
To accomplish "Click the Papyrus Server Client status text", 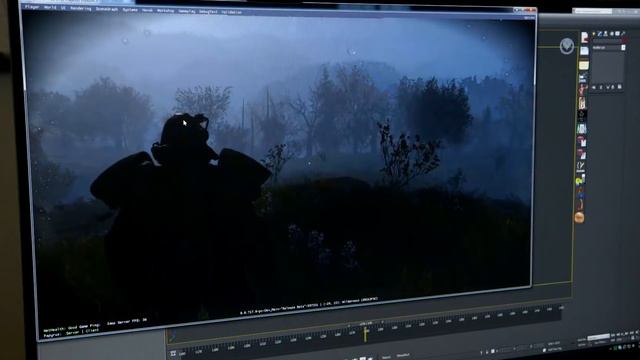I will [71, 333].
